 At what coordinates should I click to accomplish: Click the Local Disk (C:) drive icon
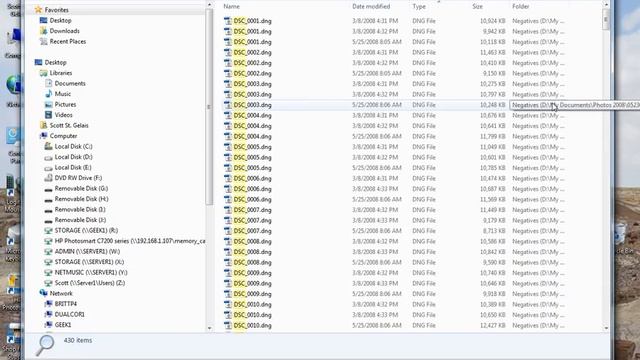(49, 146)
